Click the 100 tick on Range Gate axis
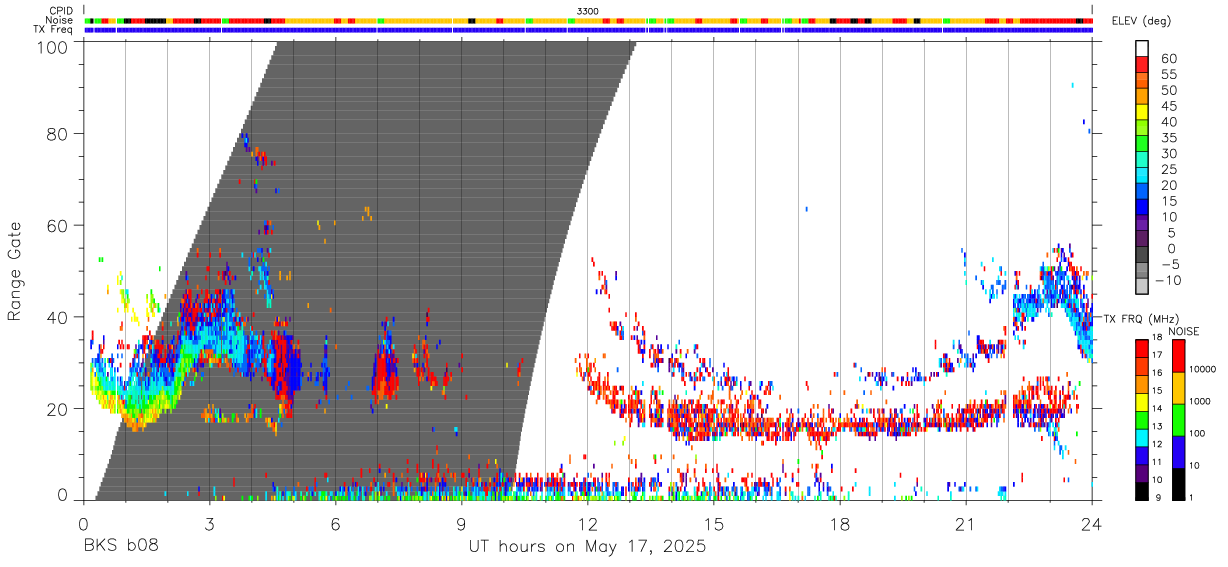Image resolution: width=1228 pixels, height=567 pixels. [x=52, y=45]
